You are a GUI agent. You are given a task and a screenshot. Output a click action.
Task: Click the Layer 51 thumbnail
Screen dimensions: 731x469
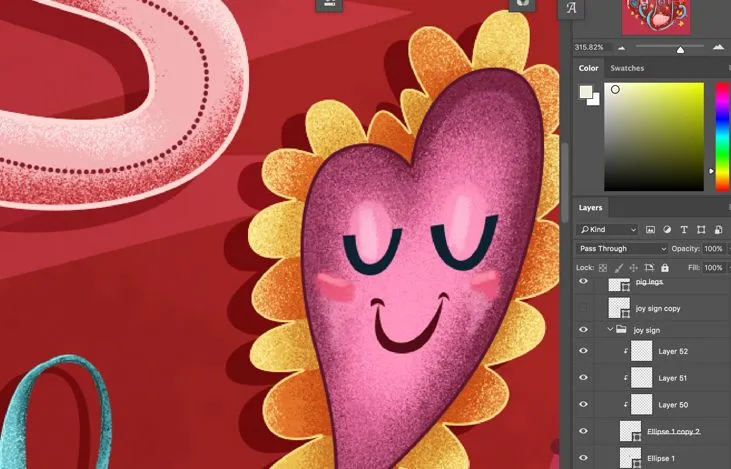coord(641,378)
